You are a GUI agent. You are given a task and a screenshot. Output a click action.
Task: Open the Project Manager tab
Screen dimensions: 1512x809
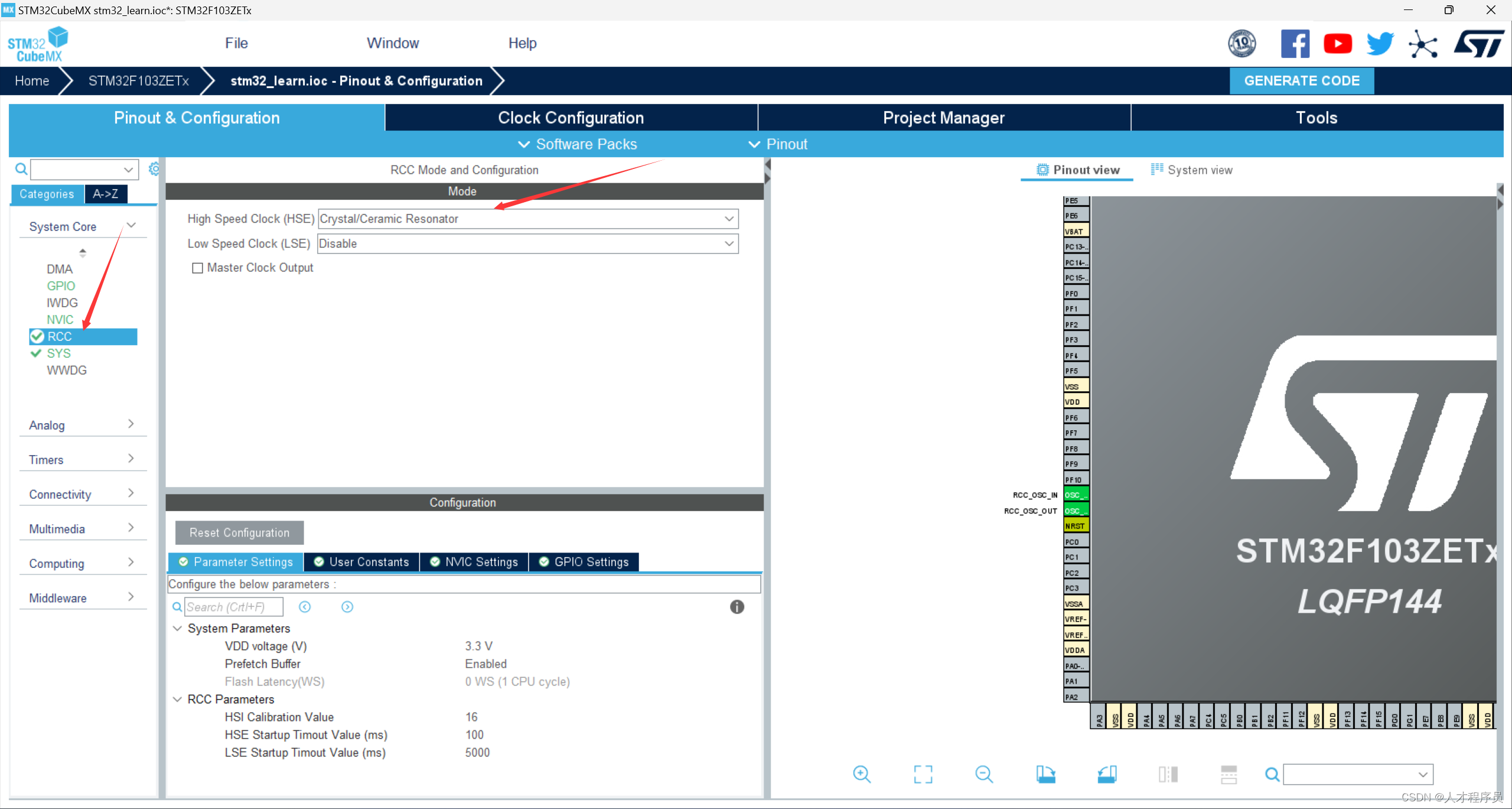944,118
